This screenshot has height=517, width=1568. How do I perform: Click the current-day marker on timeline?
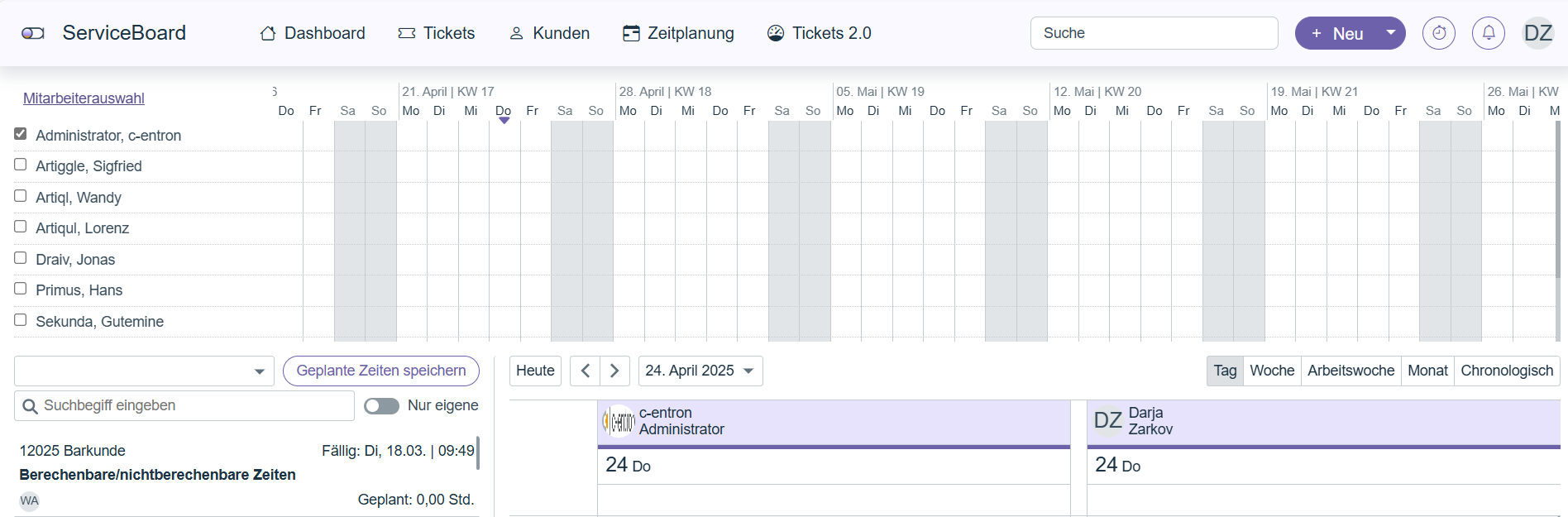(504, 121)
